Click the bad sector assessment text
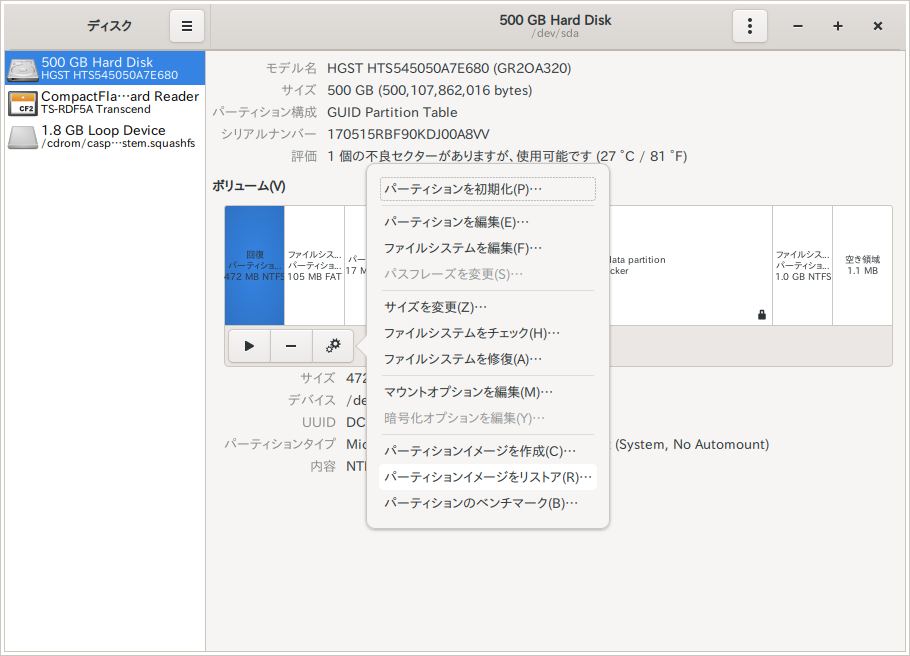The image size is (910, 656). point(507,157)
